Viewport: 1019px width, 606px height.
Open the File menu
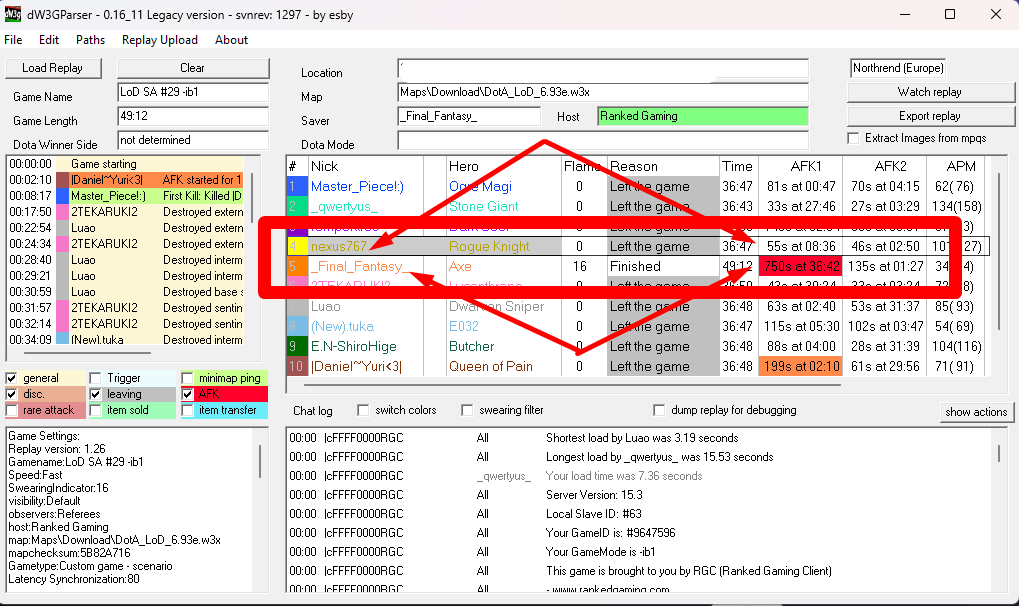(13, 40)
